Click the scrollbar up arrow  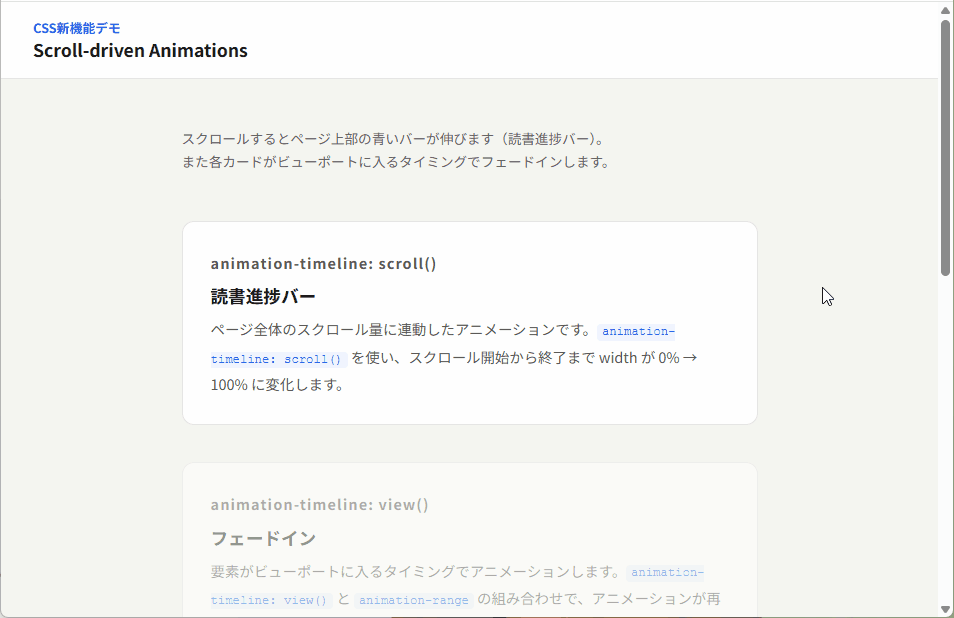tap(945, 10)
